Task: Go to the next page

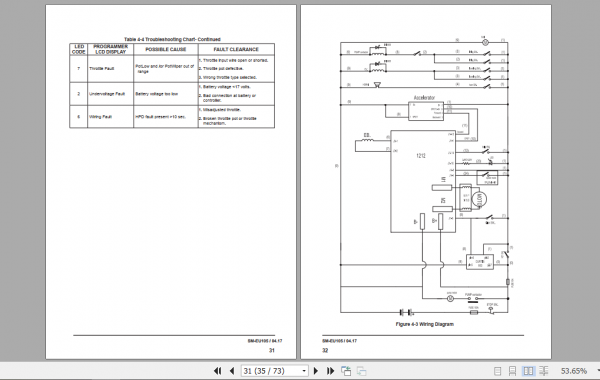Action: 316,371
